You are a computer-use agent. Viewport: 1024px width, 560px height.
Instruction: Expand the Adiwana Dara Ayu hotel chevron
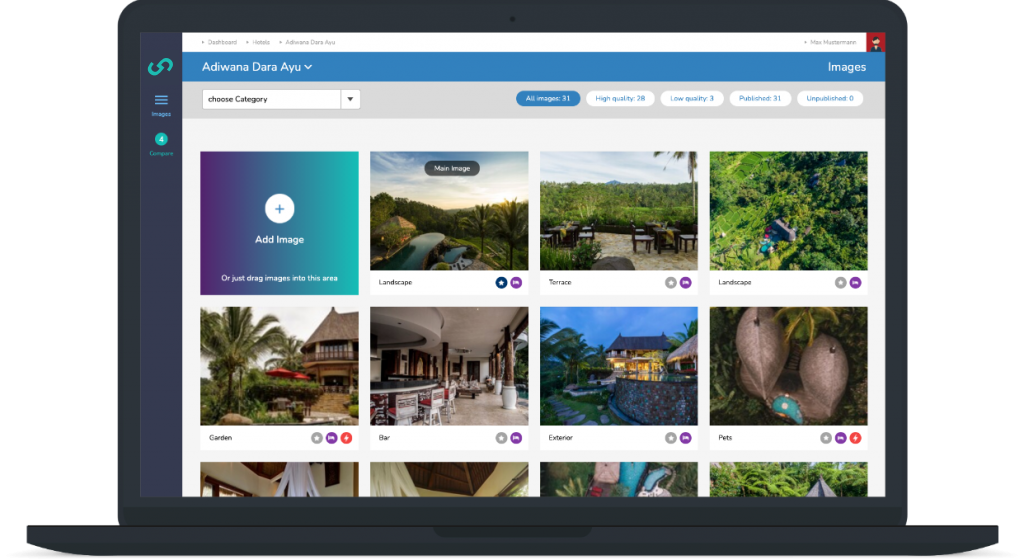[309, 67]
